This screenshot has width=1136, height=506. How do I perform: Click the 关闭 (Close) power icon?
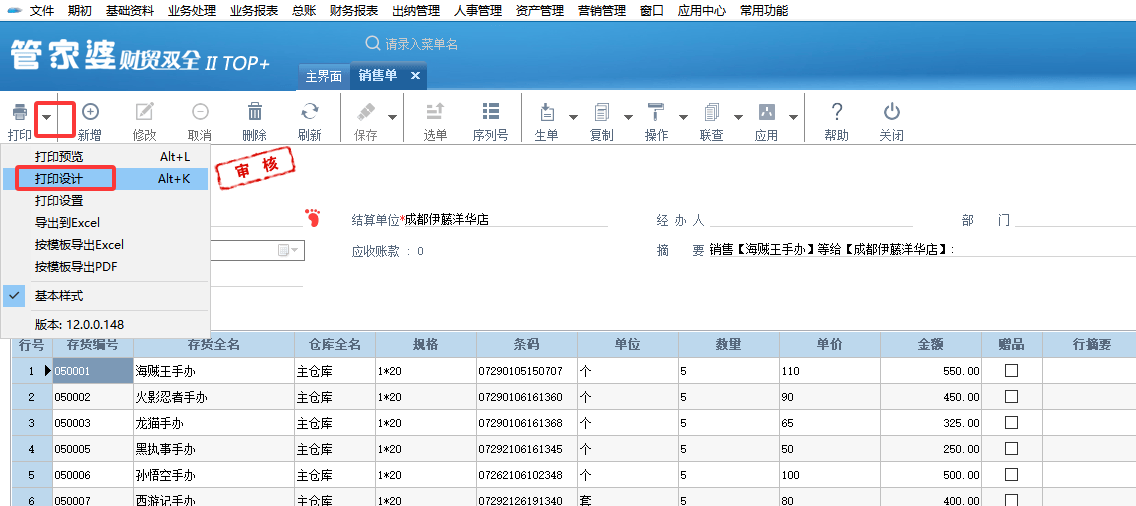click(x=891, y=113)
